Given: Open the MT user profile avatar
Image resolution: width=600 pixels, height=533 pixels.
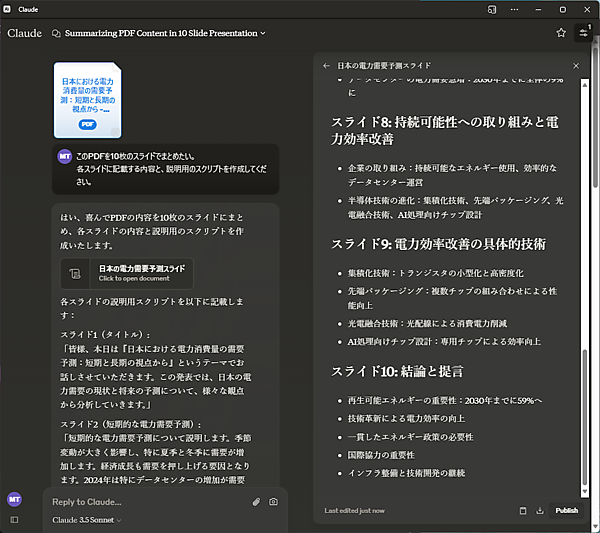Looking at the screenshot, I should 14,498.
